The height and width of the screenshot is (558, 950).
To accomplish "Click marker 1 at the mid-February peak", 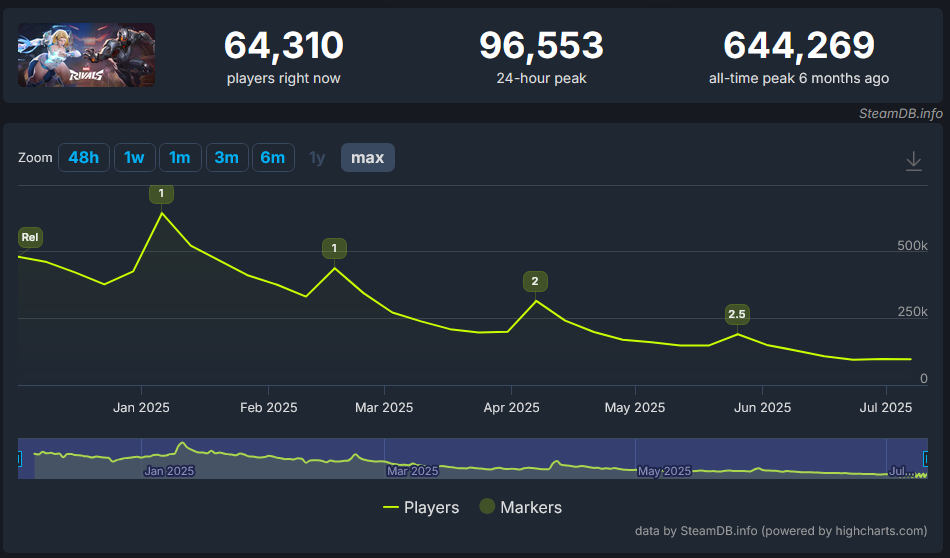I will [x=334, y=248].
